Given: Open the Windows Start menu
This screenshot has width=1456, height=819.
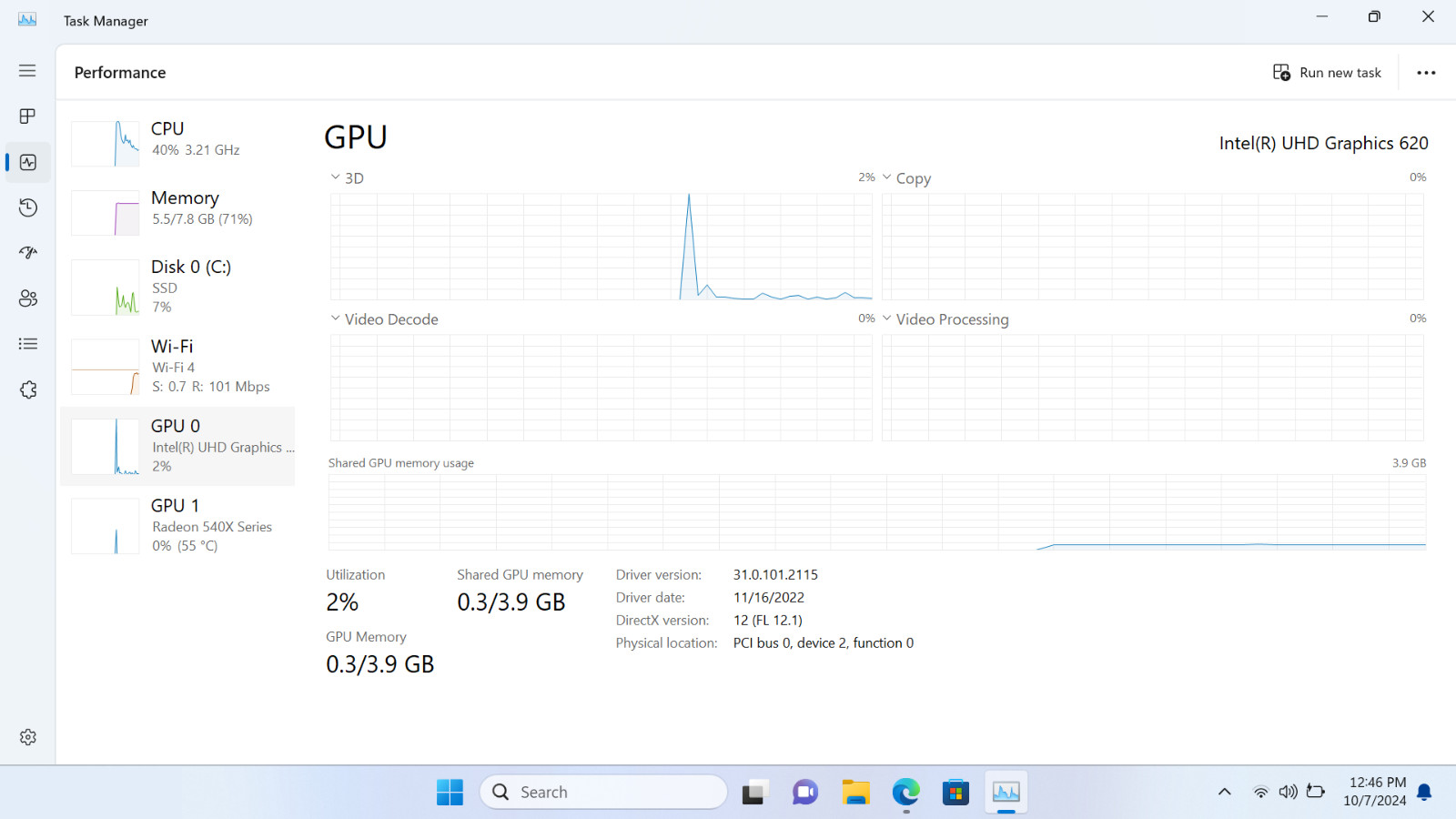Looking at the screenshot, I should [450, 793].
